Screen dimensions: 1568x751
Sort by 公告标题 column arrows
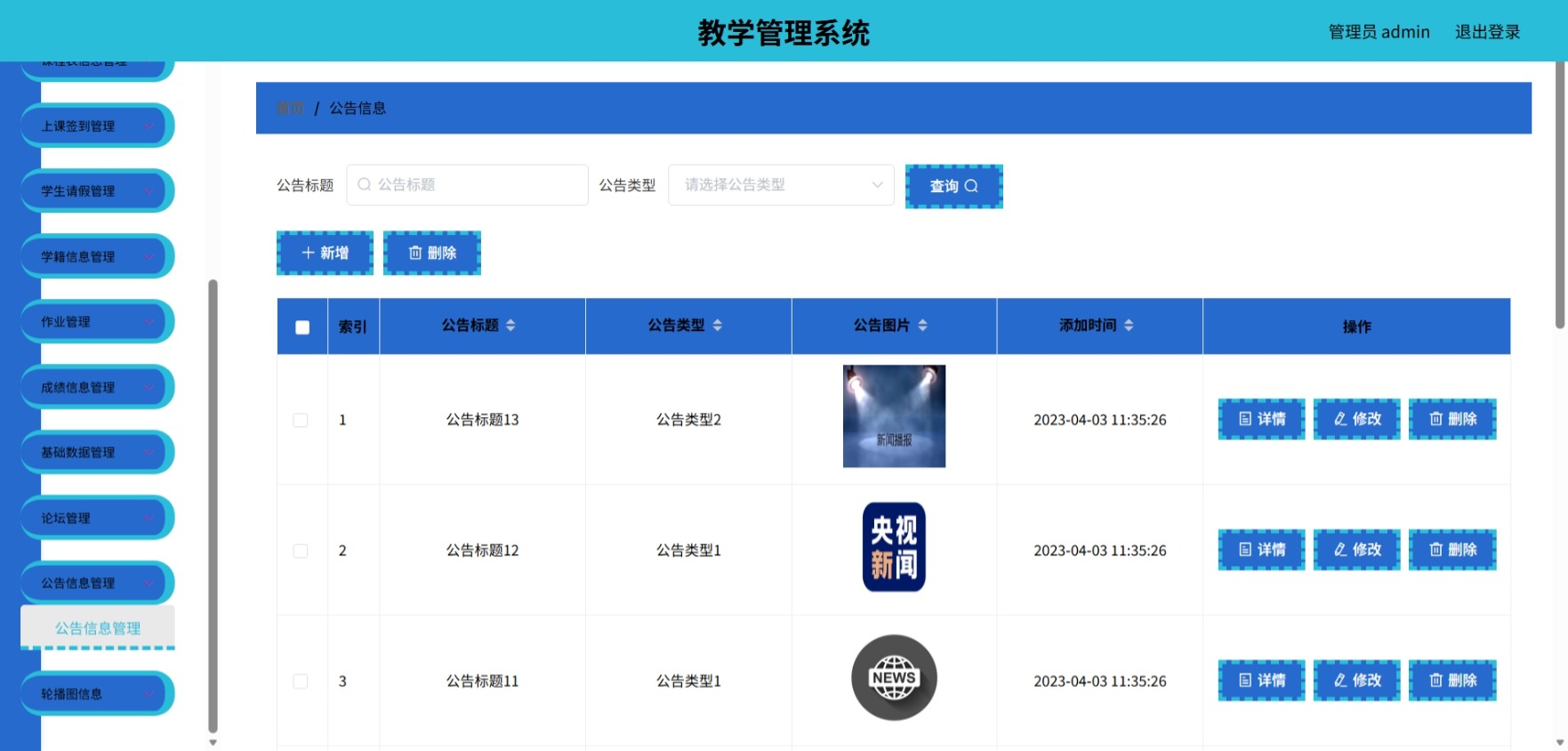click(x=511, y=326)
